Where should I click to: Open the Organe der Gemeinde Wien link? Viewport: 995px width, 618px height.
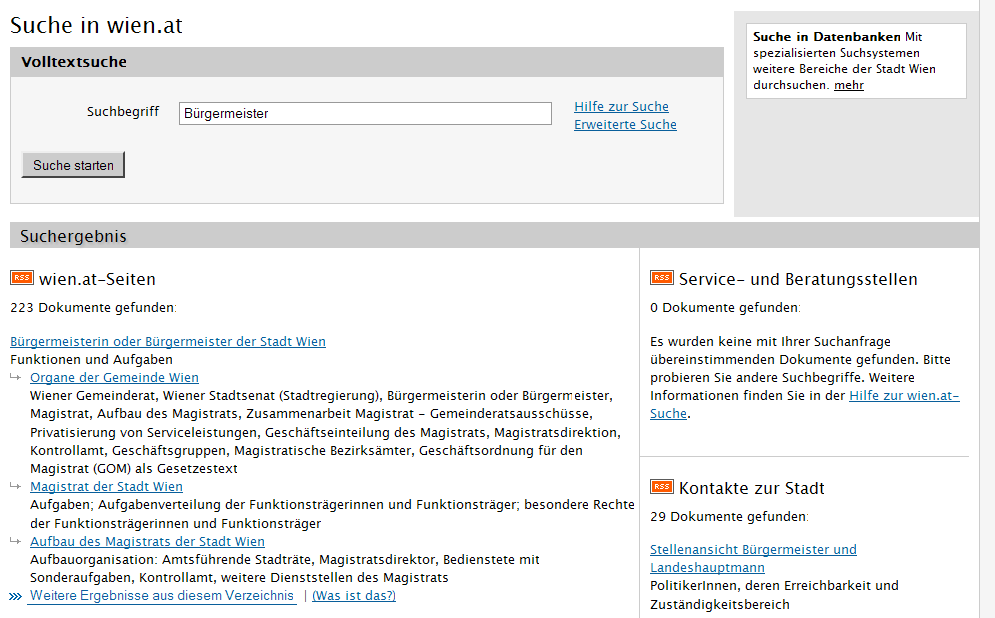coord(114,378)
